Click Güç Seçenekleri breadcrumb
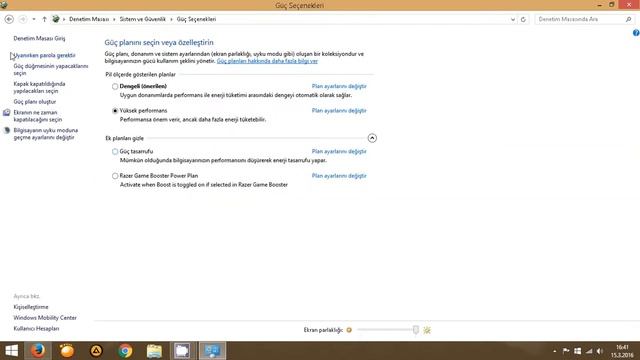The width and height of the screenshot is (640, 360). pyautogui.click(x=196, y=19)
